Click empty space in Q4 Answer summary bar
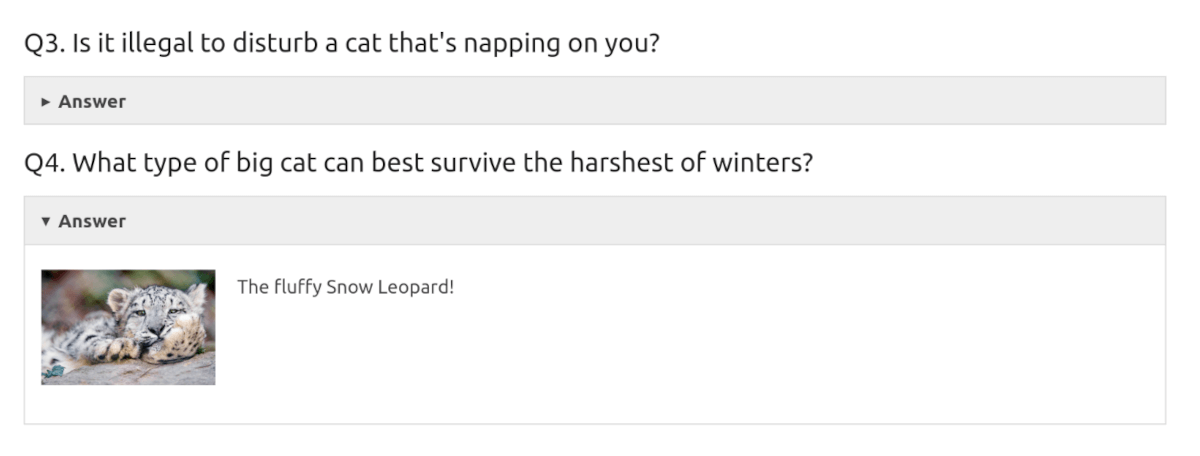 [640, 221]
